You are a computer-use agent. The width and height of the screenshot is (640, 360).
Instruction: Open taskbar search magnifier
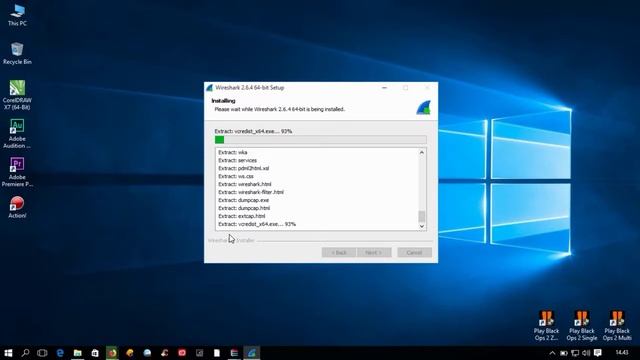[x=25, y=353]
